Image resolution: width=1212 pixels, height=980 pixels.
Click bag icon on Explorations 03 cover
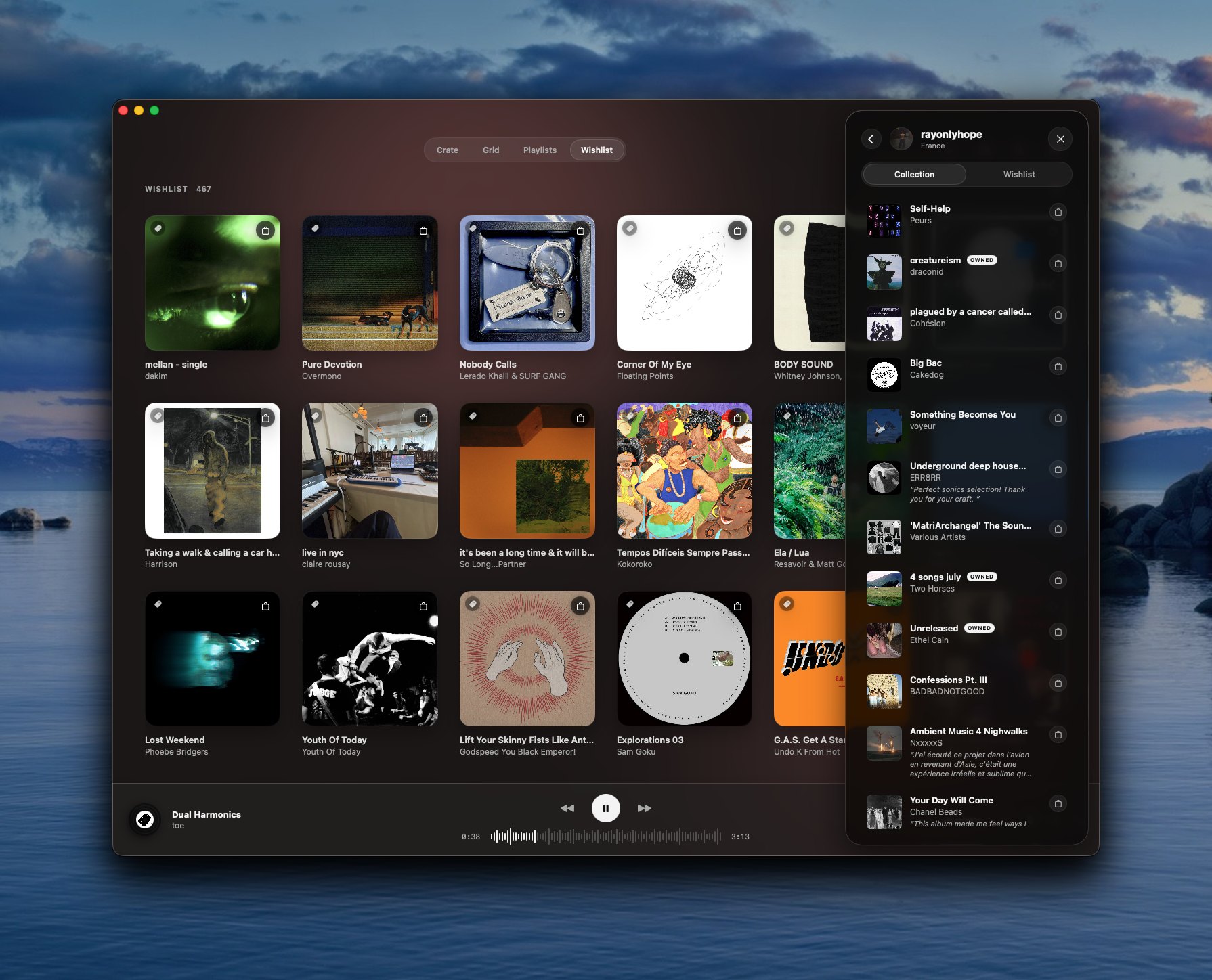click(x=737, y=606)
